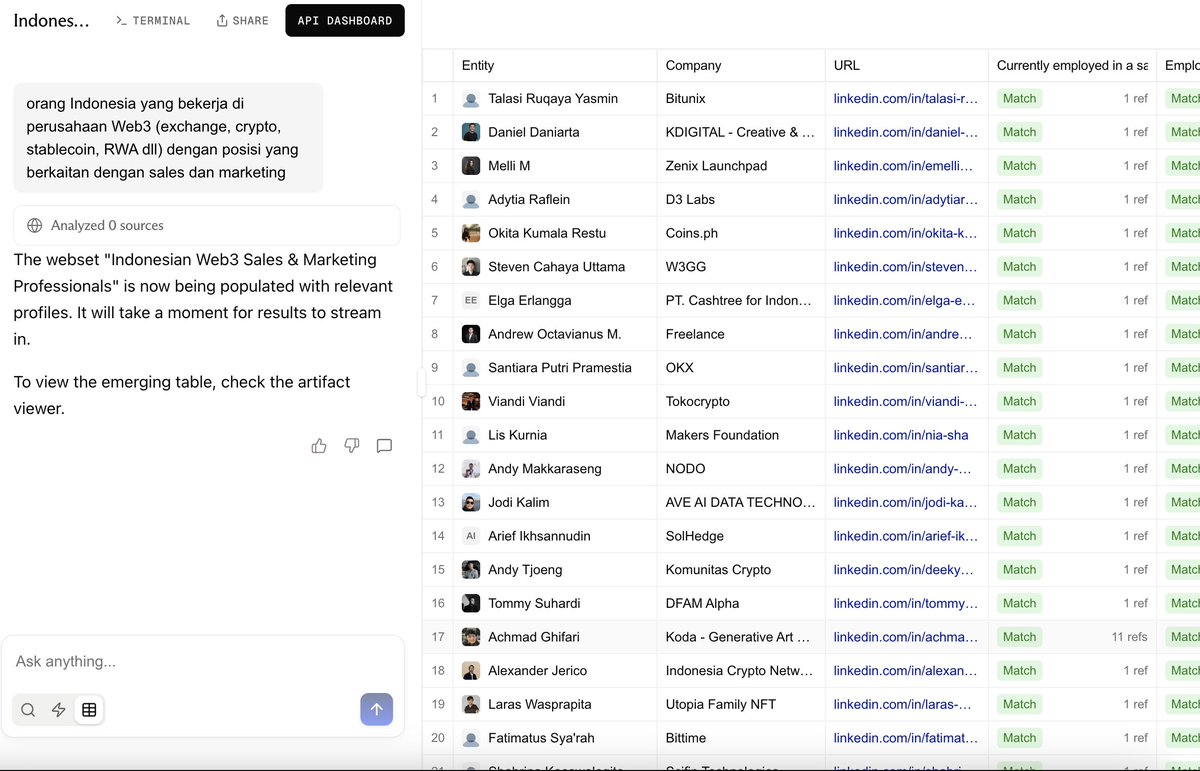Click the Indones... webset title

pyautogui.click(x=51, y=21)
